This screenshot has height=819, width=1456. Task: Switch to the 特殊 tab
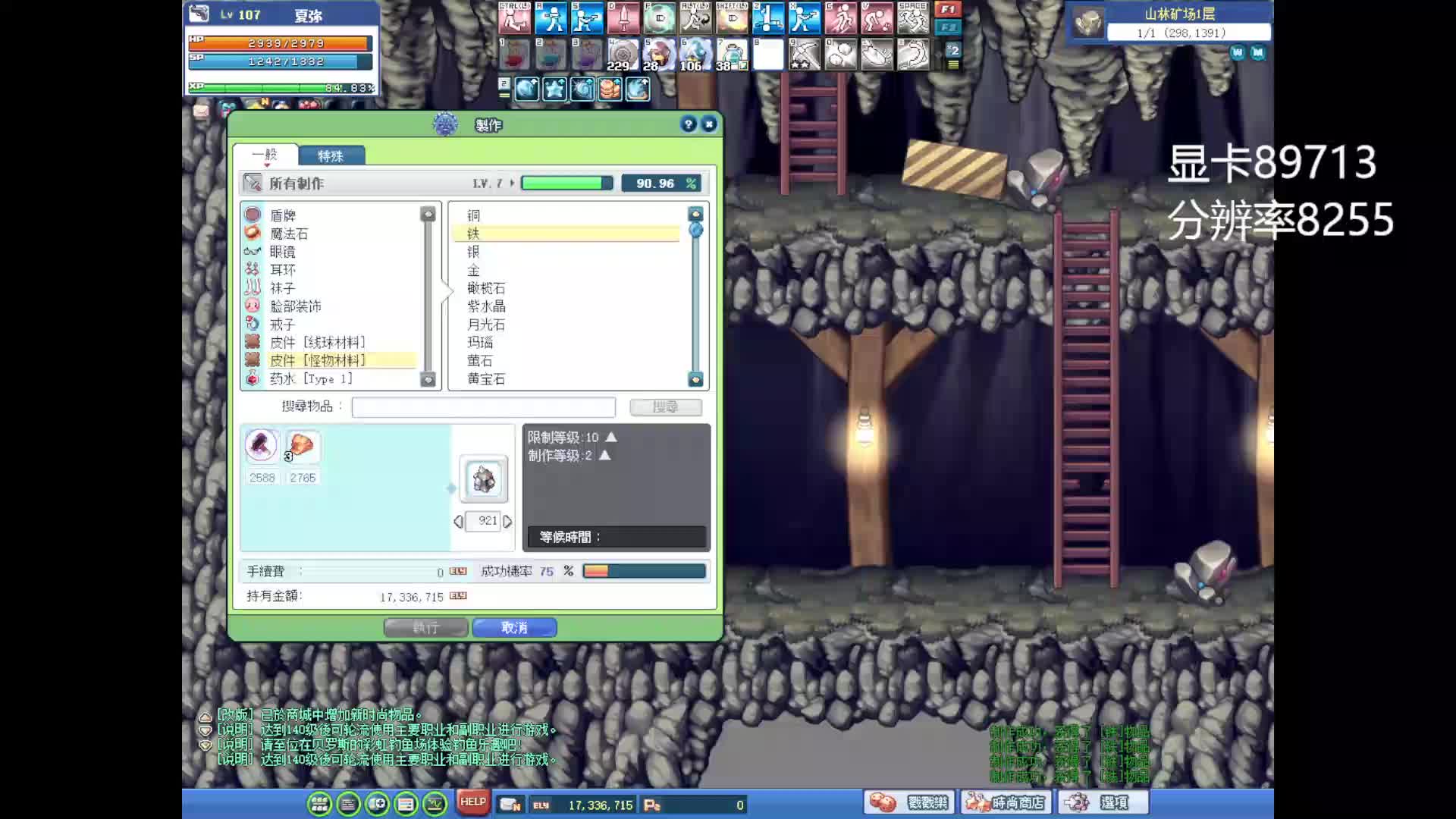point(331,156)
